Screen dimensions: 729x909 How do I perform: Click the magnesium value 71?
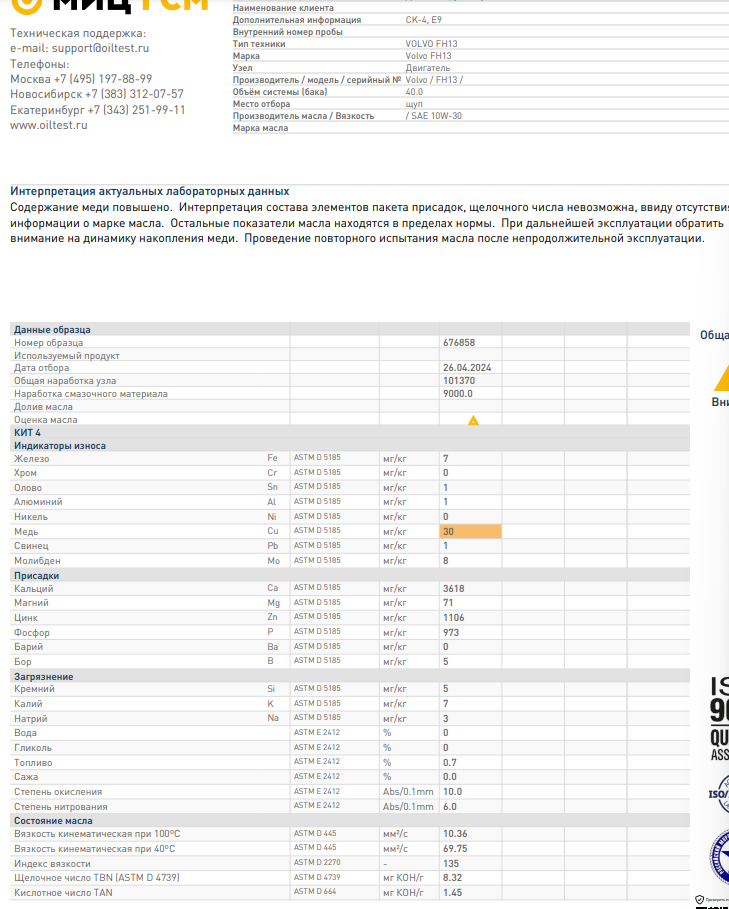point(448,603)
